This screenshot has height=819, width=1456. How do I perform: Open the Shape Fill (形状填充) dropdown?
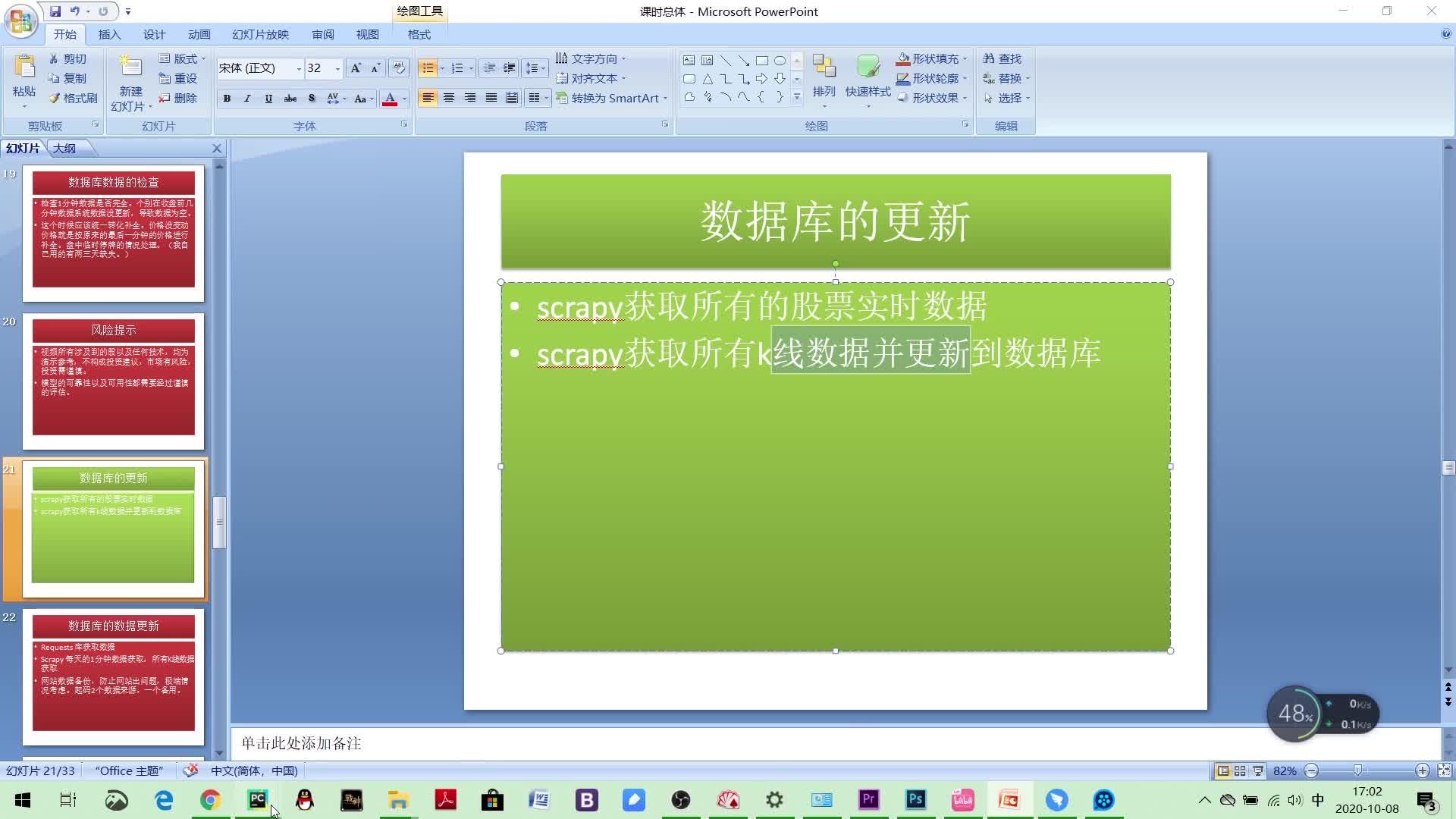click(x=932, y=58)
